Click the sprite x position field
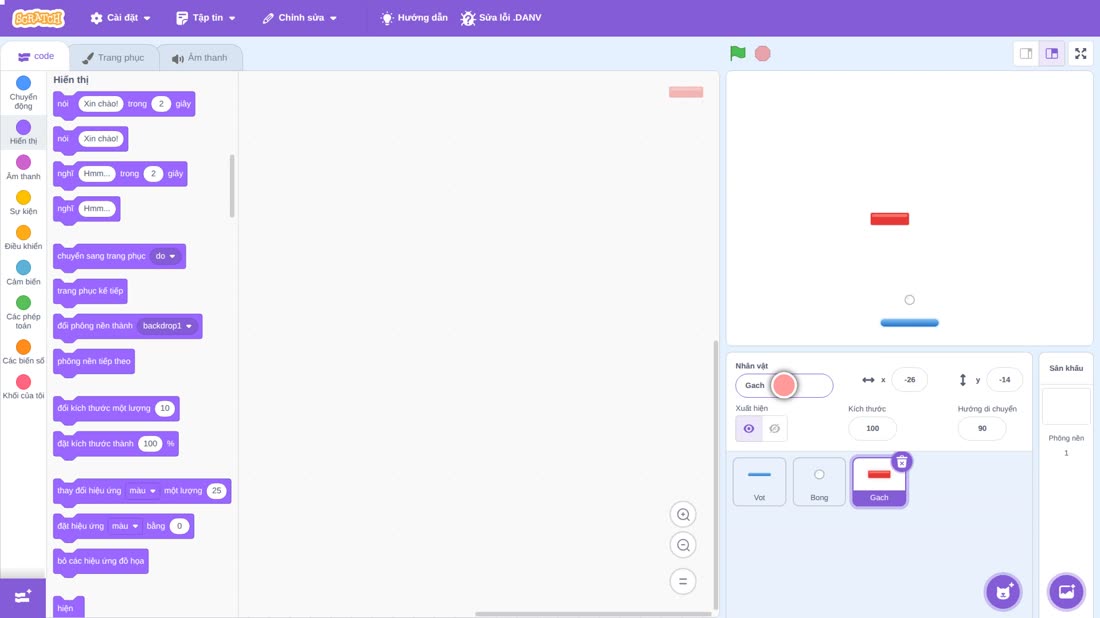The image size is (1100, 618). click(909, 379)
